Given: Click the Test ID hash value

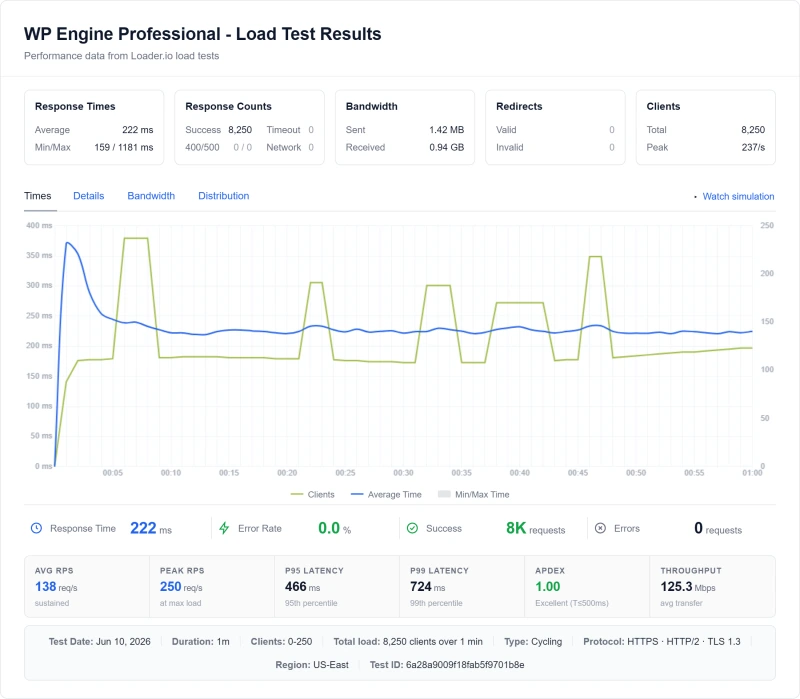Looking at the screenshot, I should [465, 665].
